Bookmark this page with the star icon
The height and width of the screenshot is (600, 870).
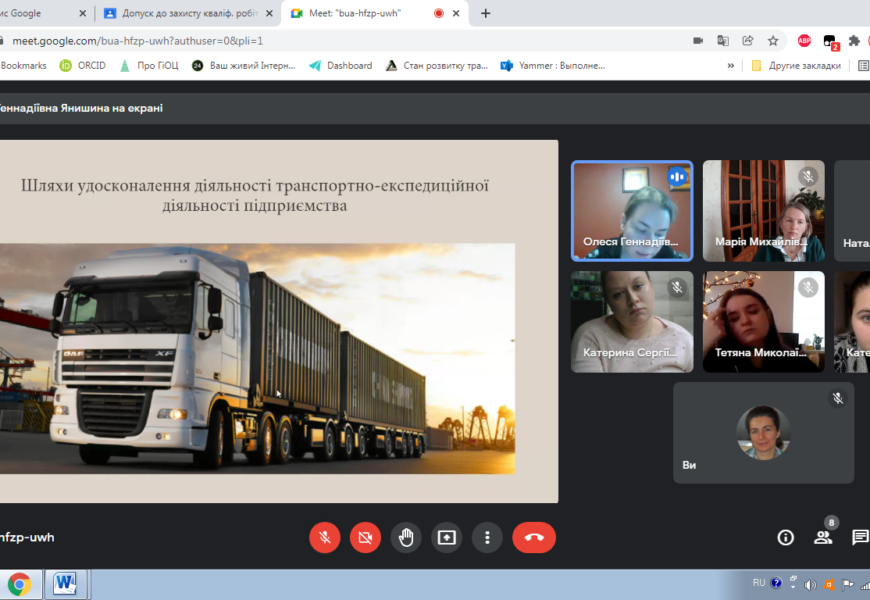point(773,41)
